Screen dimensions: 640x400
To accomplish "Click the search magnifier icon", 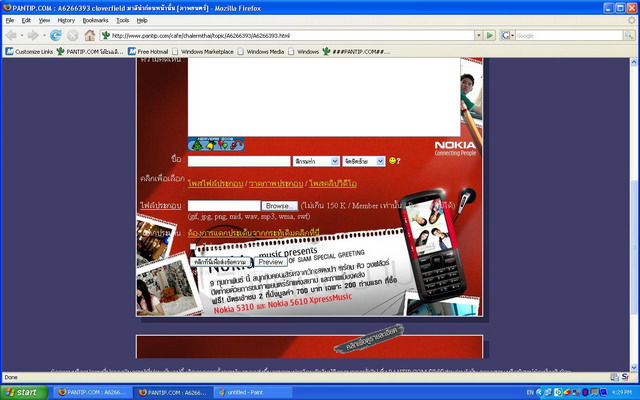I will [x=629, y=36].
